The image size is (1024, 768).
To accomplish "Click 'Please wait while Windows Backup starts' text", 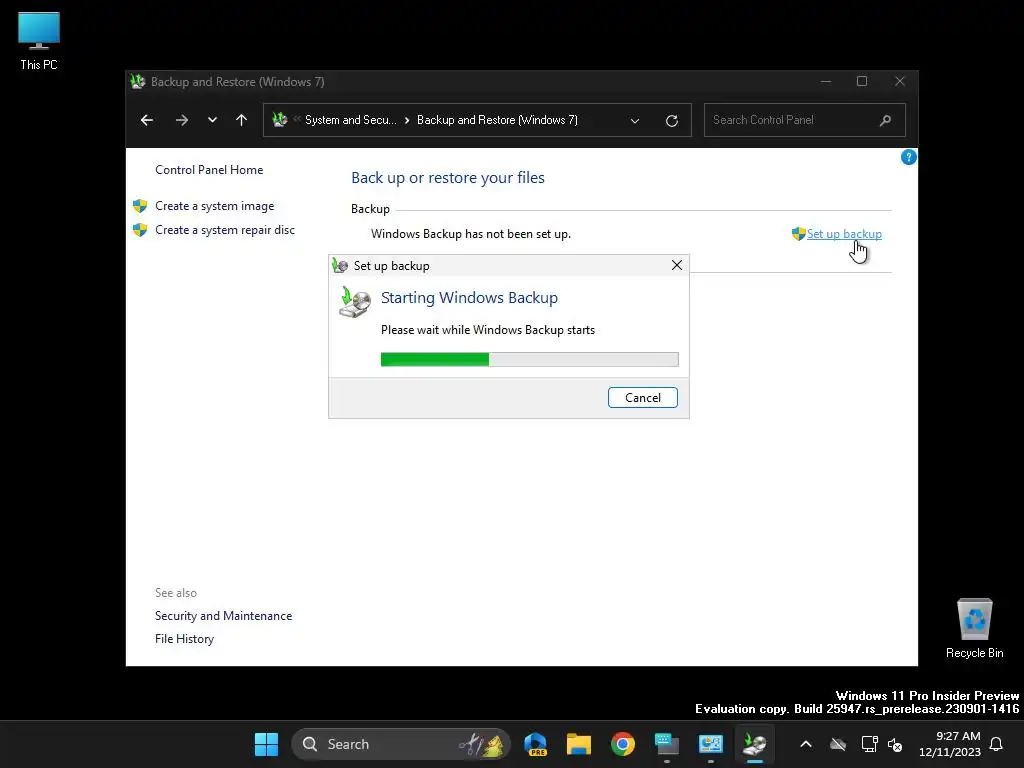I will 488,330.
